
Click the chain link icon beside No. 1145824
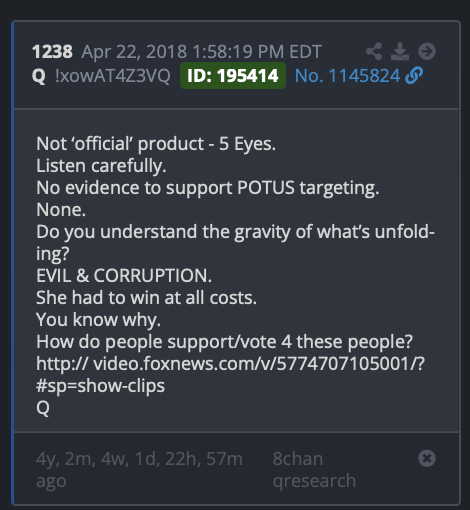click(x=414, y=75)
